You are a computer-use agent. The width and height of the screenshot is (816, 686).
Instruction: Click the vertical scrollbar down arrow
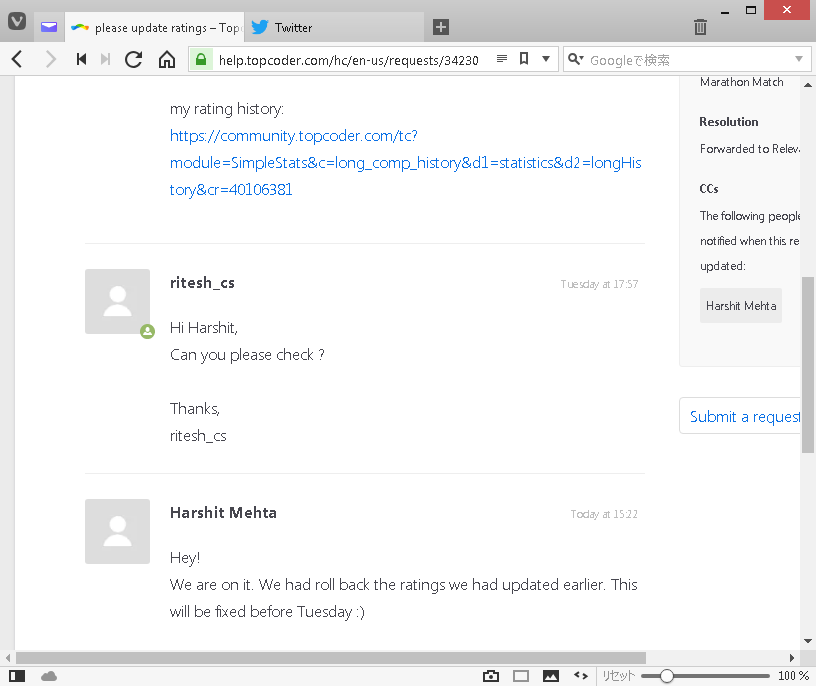[808, 641]
